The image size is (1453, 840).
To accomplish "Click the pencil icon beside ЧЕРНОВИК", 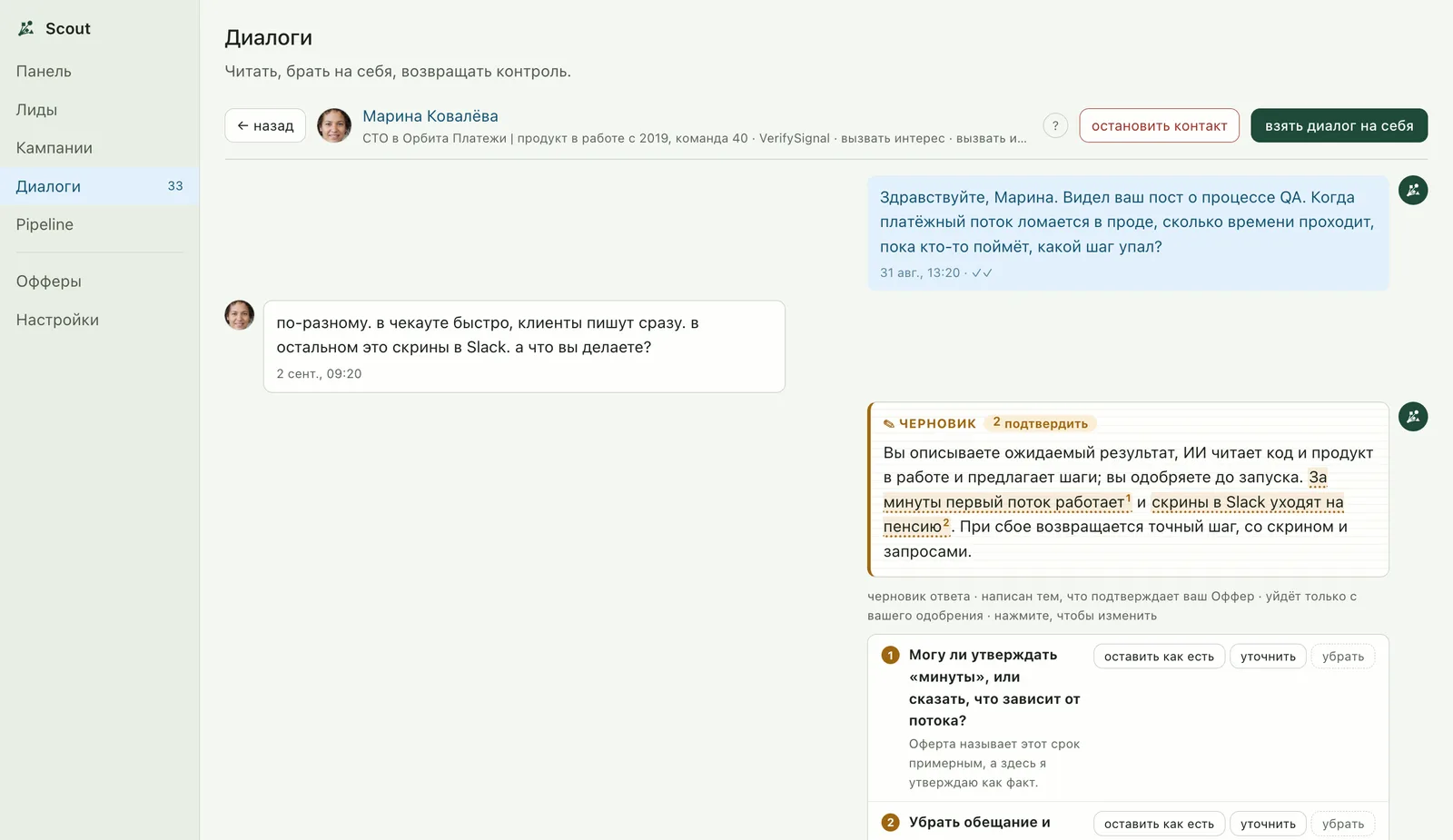I will (889, 424).
